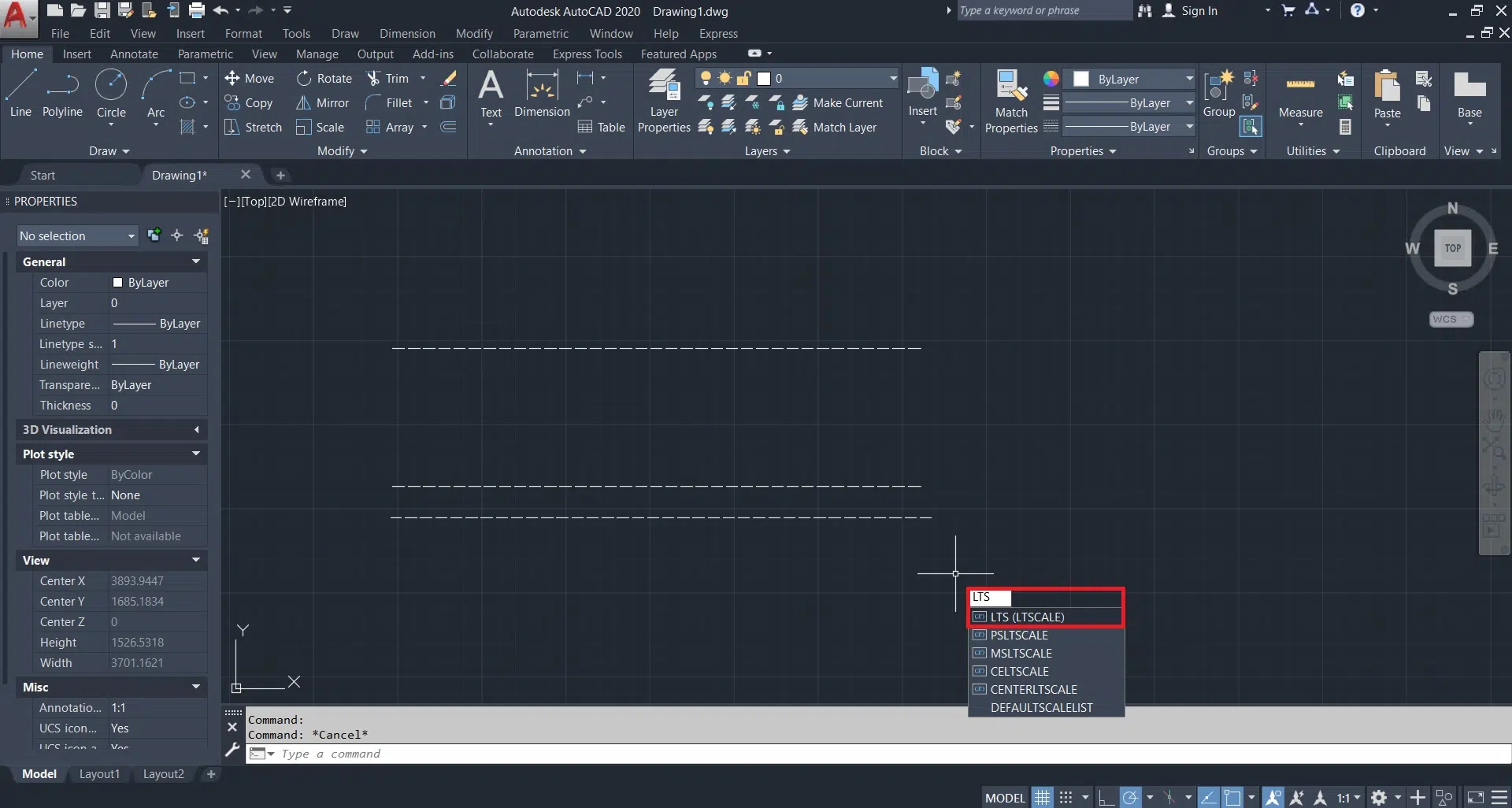Collapse the General properties section
Screen dimensions: 1512x808
195,261
